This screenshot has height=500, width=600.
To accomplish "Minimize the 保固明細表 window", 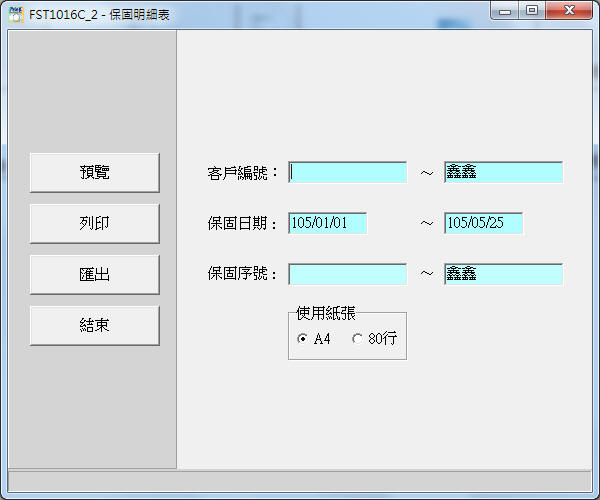I will pyautogui.click(x=505, y=11).
